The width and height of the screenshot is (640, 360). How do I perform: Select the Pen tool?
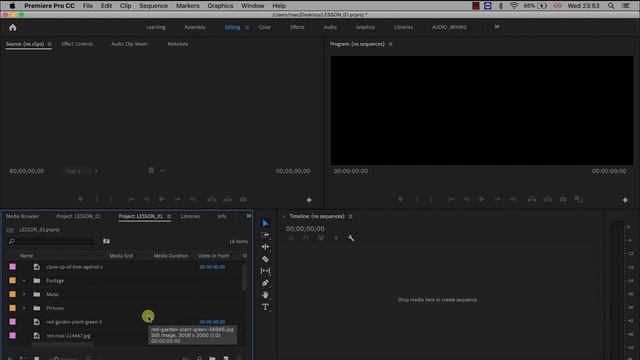[x=265, y=283]
